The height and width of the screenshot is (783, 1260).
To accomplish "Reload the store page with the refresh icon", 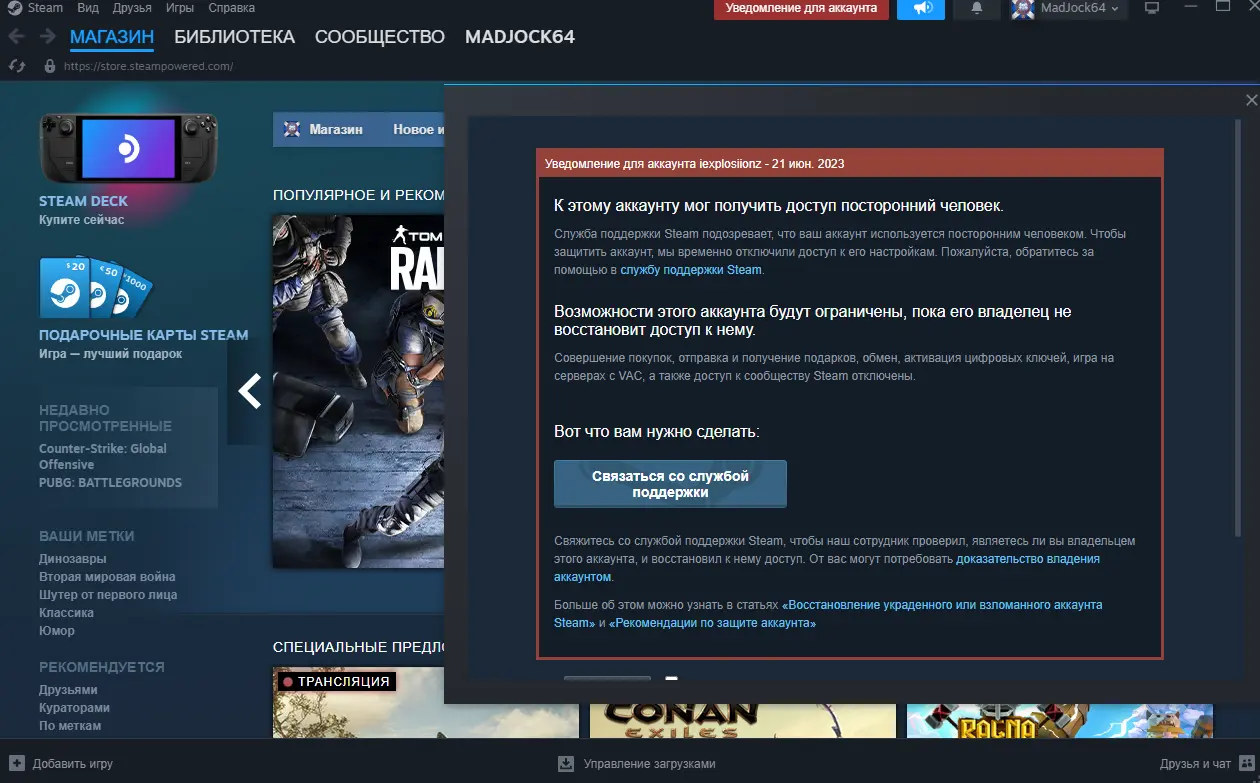I will pos(16,66).
